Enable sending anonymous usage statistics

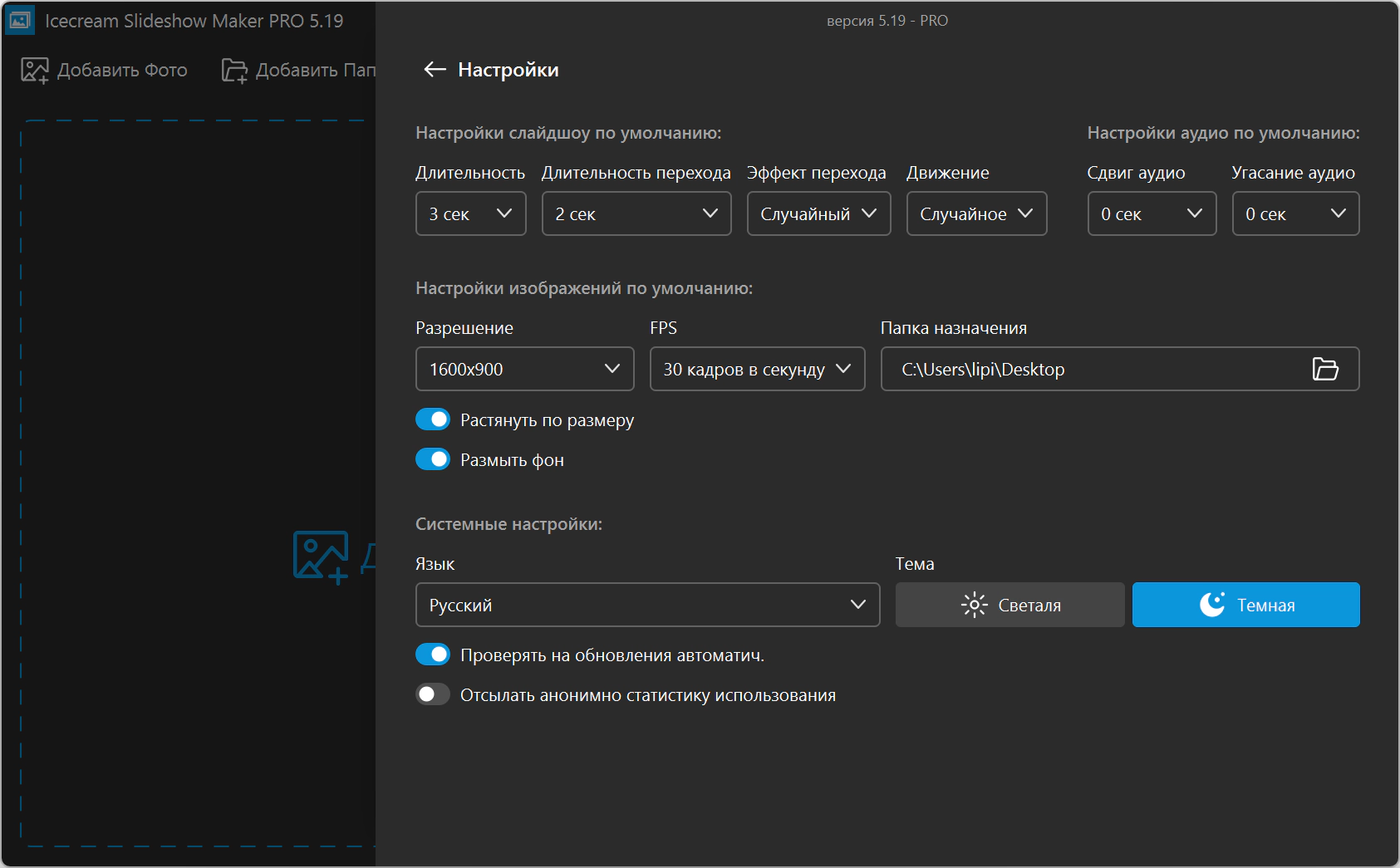click(433, 694)
